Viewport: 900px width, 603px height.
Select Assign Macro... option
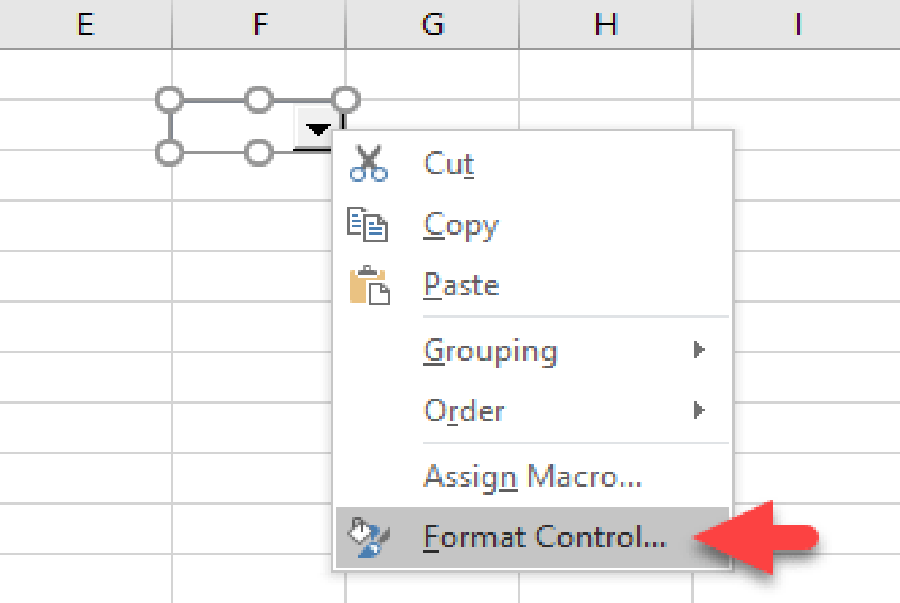coord(532,476)
